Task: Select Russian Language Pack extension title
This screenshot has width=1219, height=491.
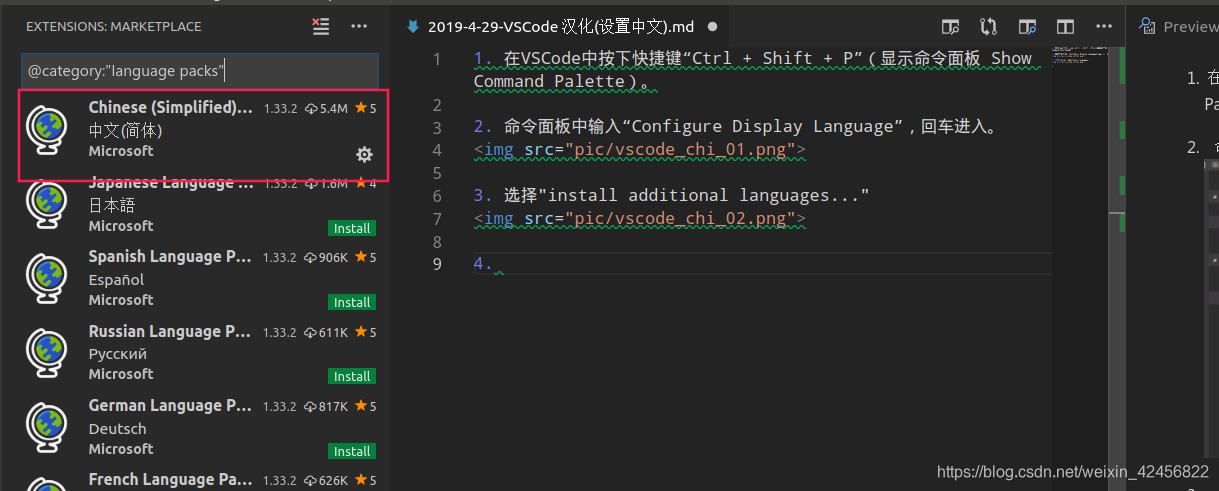Action: coord(170,331)
